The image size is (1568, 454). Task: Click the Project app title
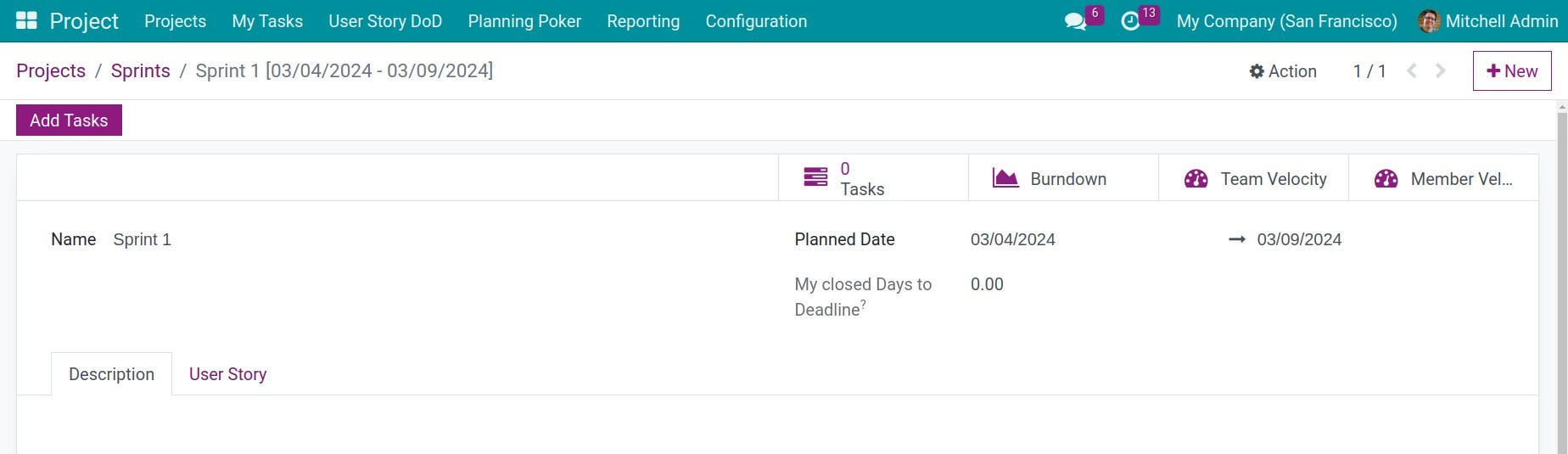point(84,21)
